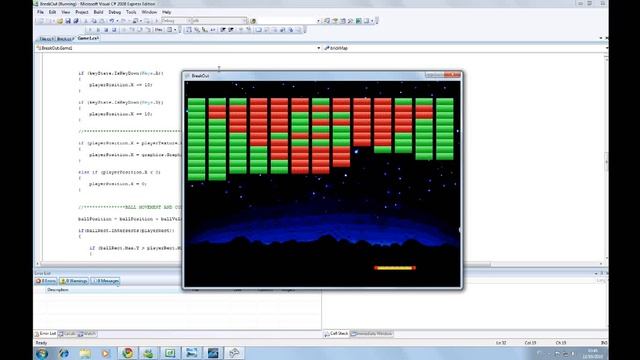Open the Debug menu

pos(115,12)
